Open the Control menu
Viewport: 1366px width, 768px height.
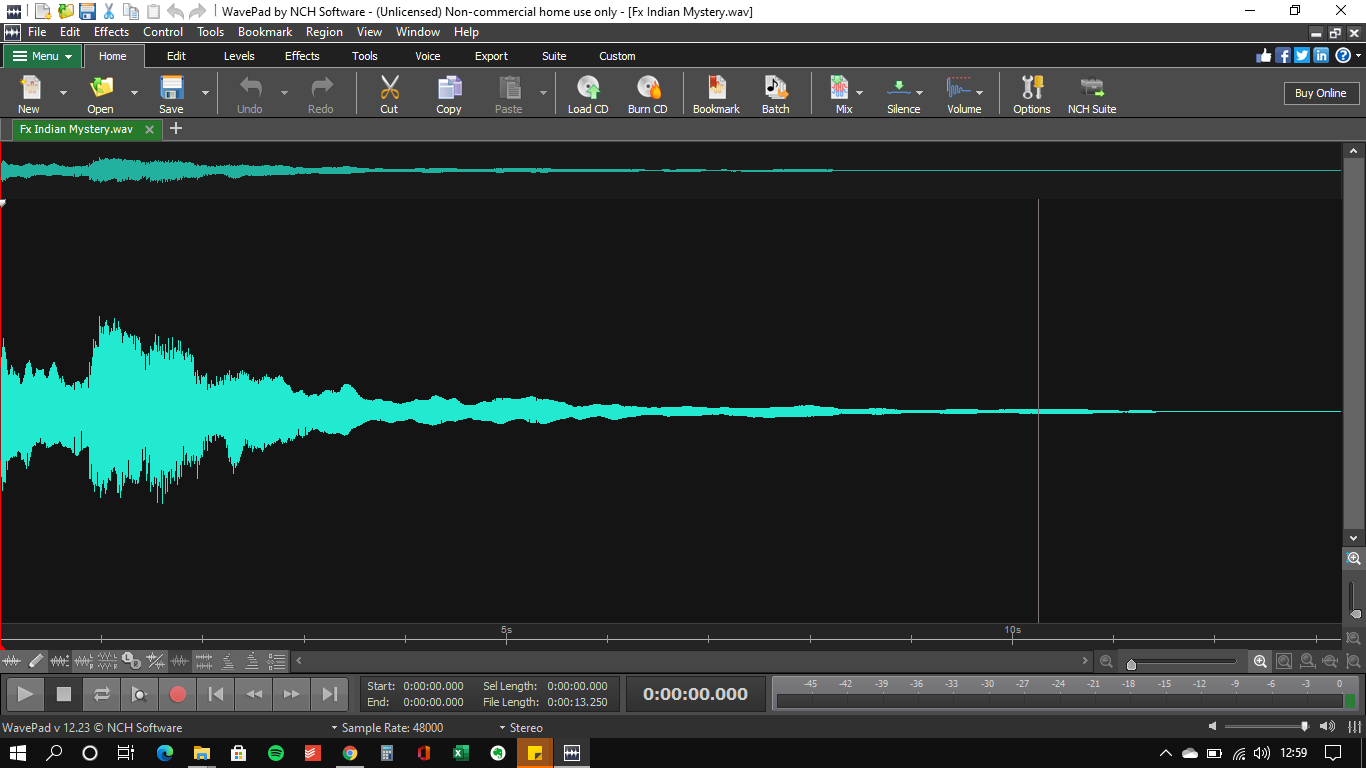pyautogui.click(x=163, y=32)
